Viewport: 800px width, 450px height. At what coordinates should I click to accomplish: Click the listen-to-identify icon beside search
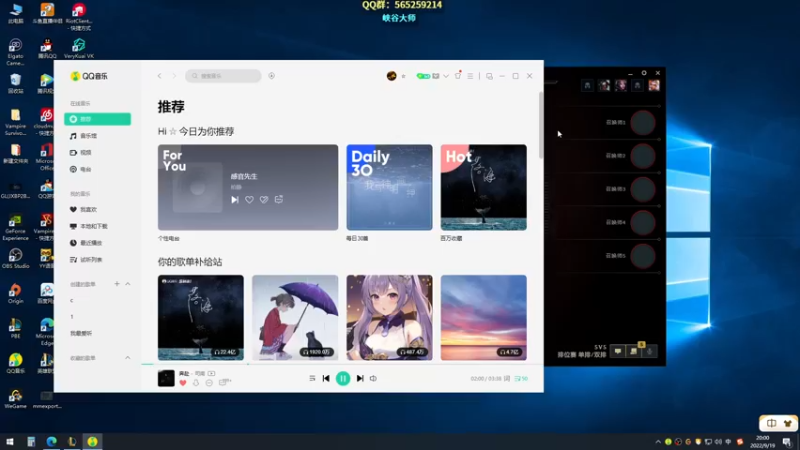(271, 76)
